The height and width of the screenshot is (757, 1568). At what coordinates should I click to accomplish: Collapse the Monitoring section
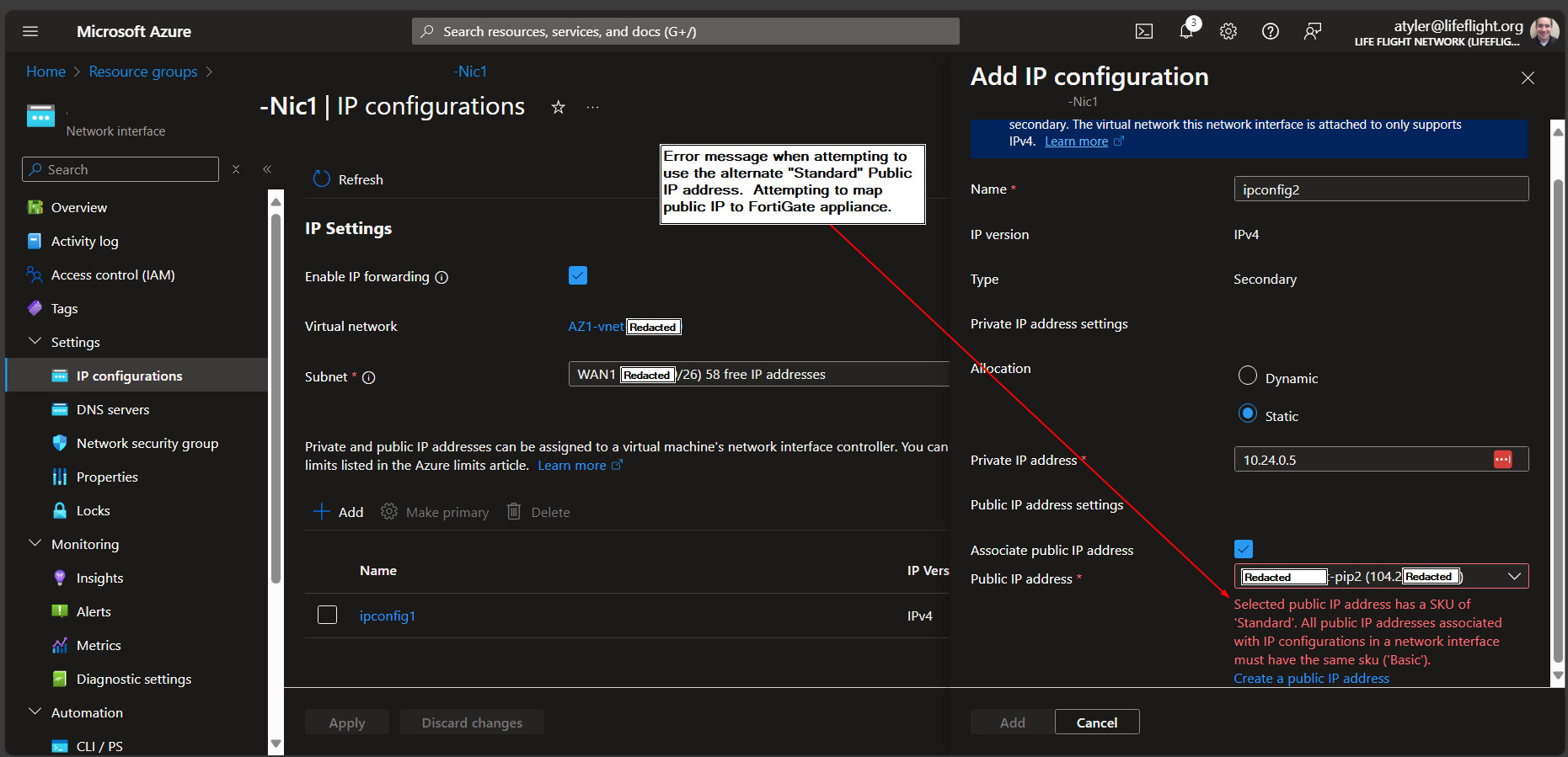pyautogui.click(x=35, y=543)
